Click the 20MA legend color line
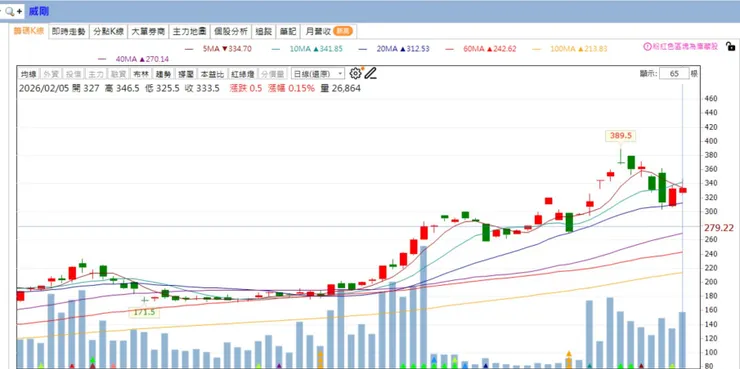Screen dimensions: 740x369 pyautogui.click(x=362, y=49)
